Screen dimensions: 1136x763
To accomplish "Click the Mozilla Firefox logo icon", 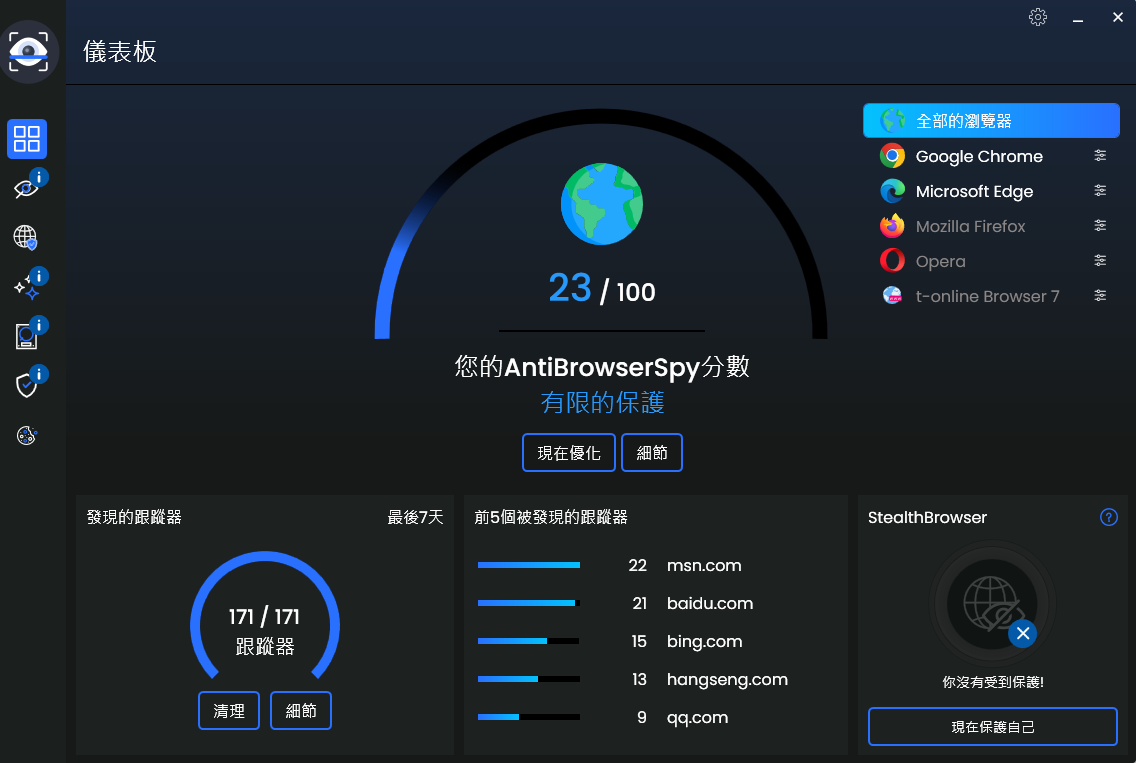I will 892,226.
